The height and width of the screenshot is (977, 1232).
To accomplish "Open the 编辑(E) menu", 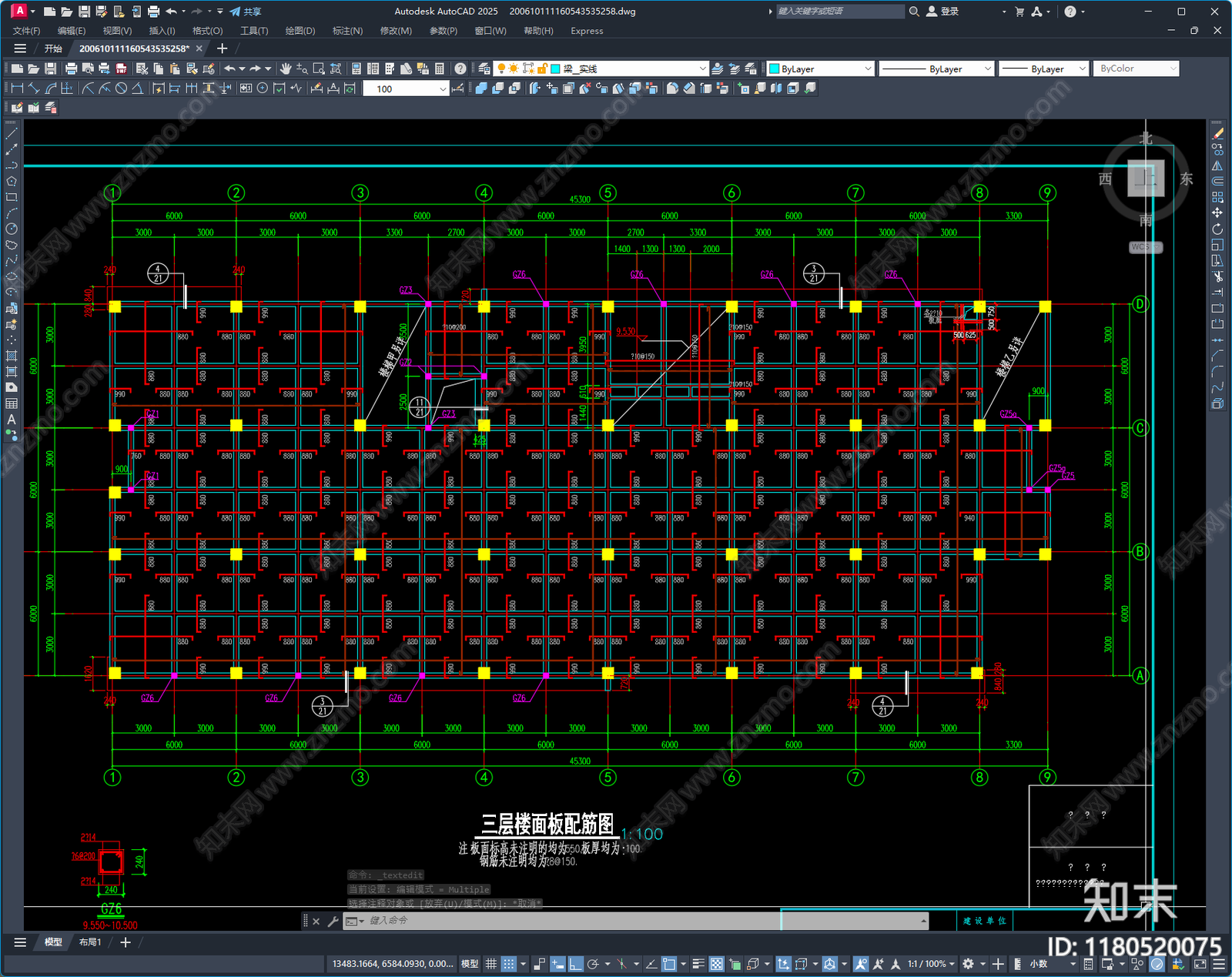I will [72, 31].
